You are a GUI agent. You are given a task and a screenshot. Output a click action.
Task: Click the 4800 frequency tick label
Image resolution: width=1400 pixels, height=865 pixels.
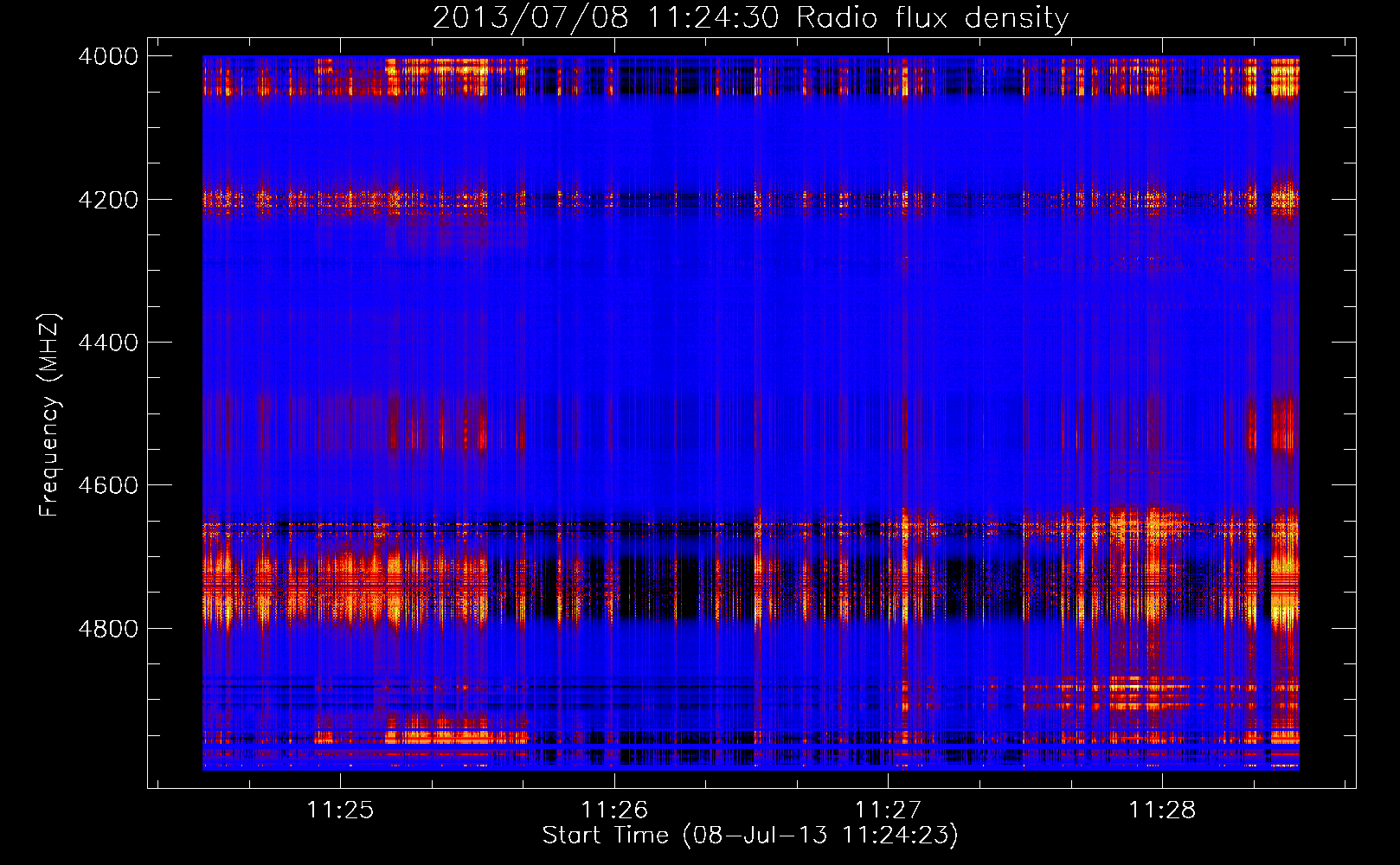pyautogui.click(x=108, y=629)
